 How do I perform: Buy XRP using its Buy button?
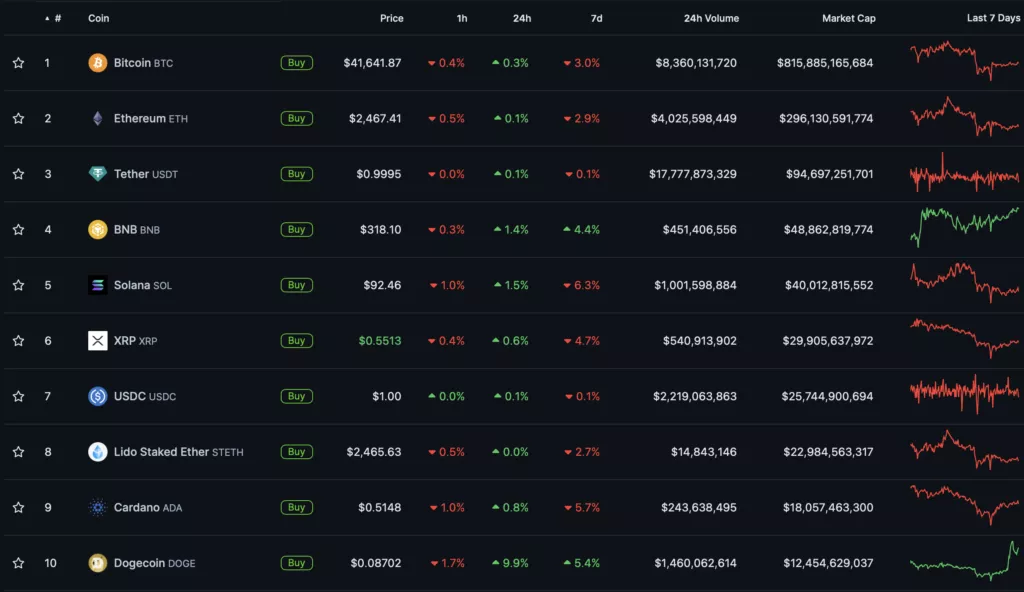296,340
